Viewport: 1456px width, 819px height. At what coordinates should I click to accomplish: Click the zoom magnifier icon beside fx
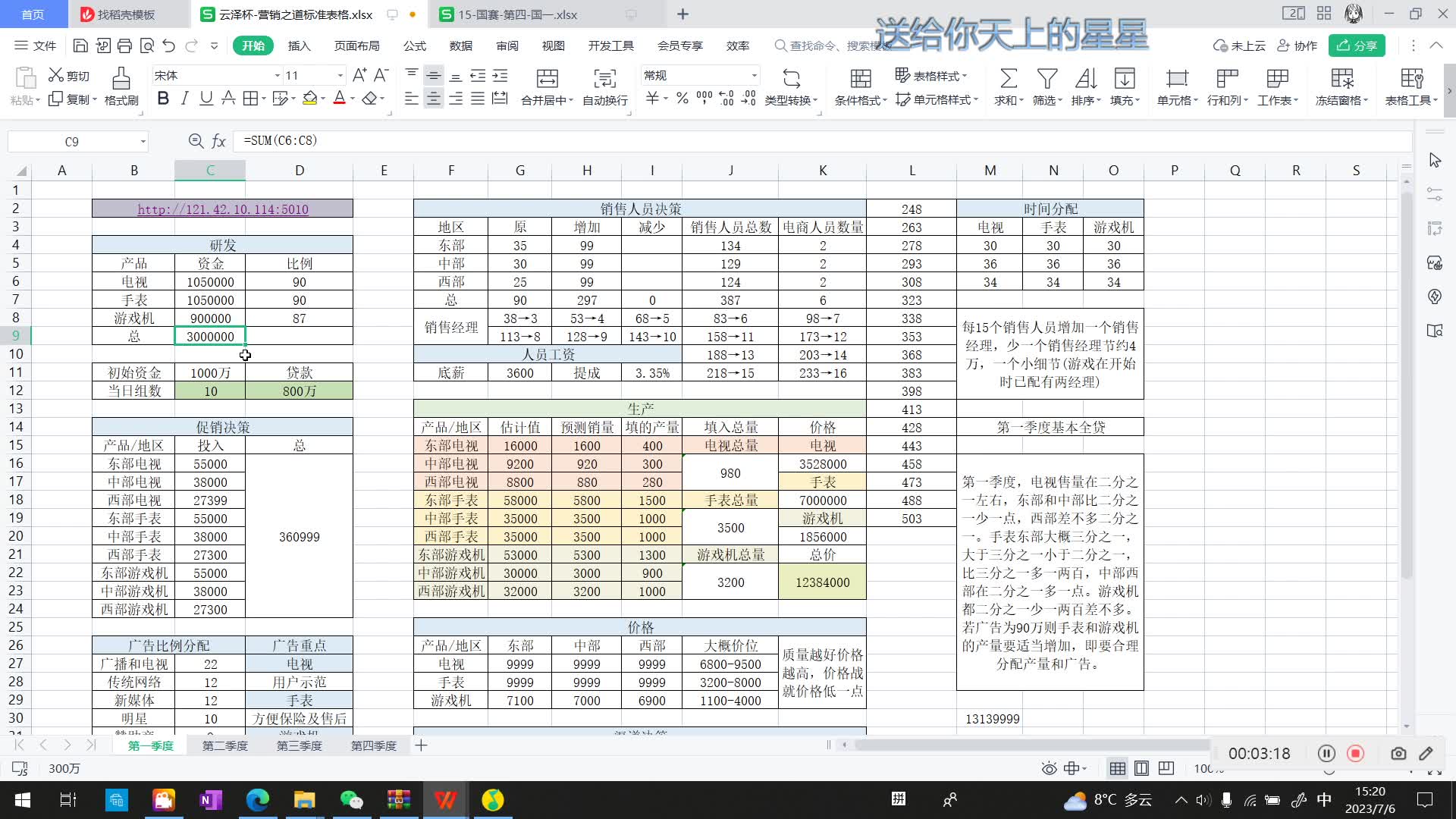click(196, 141)
